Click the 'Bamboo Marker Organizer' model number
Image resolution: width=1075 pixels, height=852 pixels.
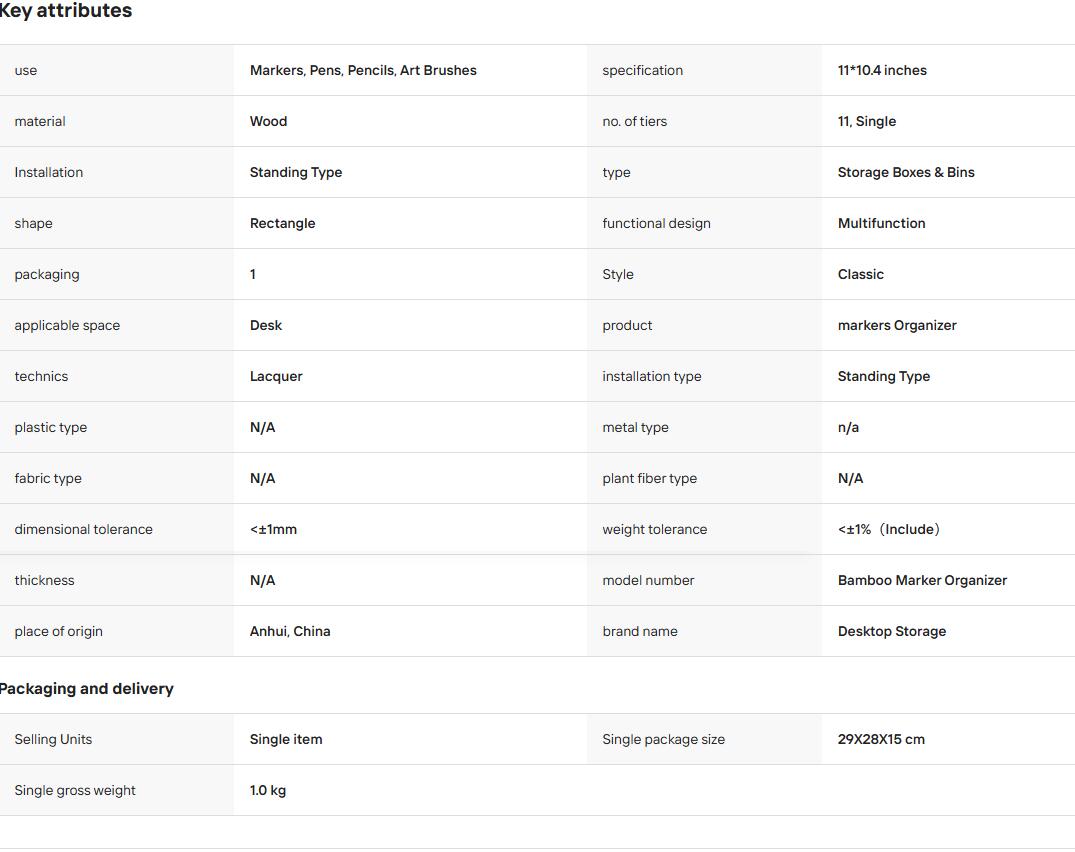pyautogui.click(x=922, y=581)
